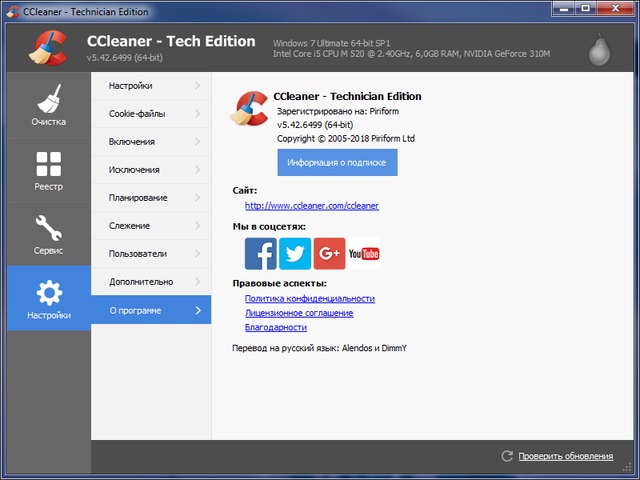Expand the Пользователи menu chevron

pos(197,254)
